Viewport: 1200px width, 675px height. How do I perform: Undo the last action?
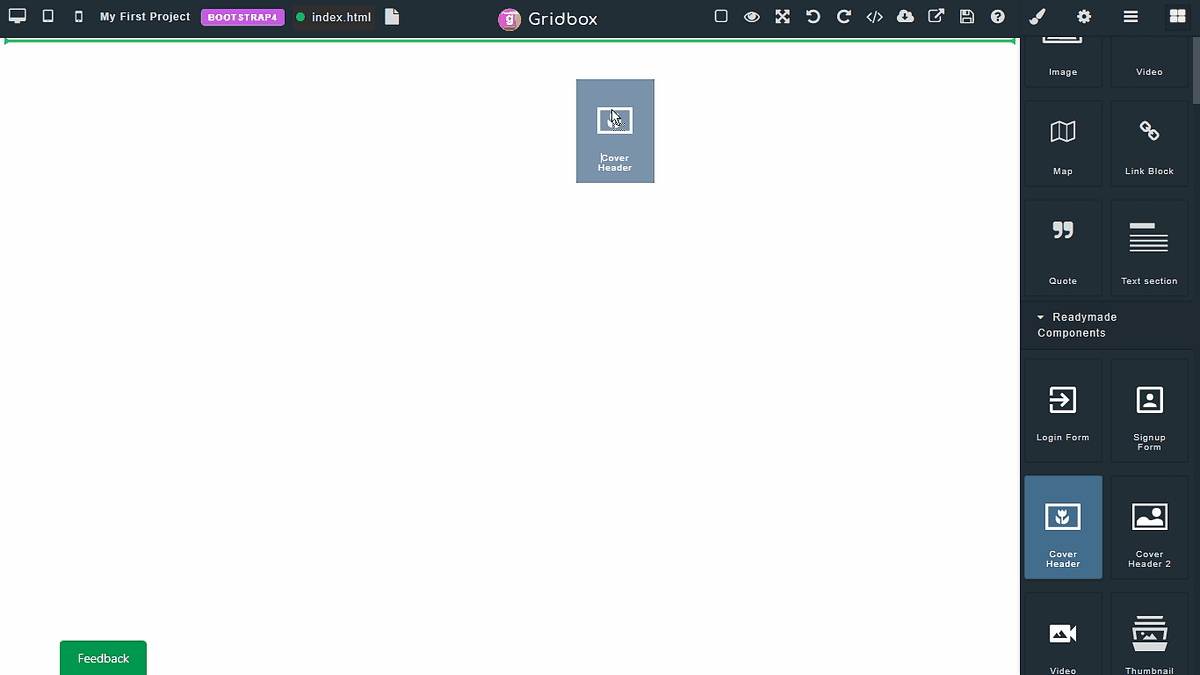click(813, 16)
